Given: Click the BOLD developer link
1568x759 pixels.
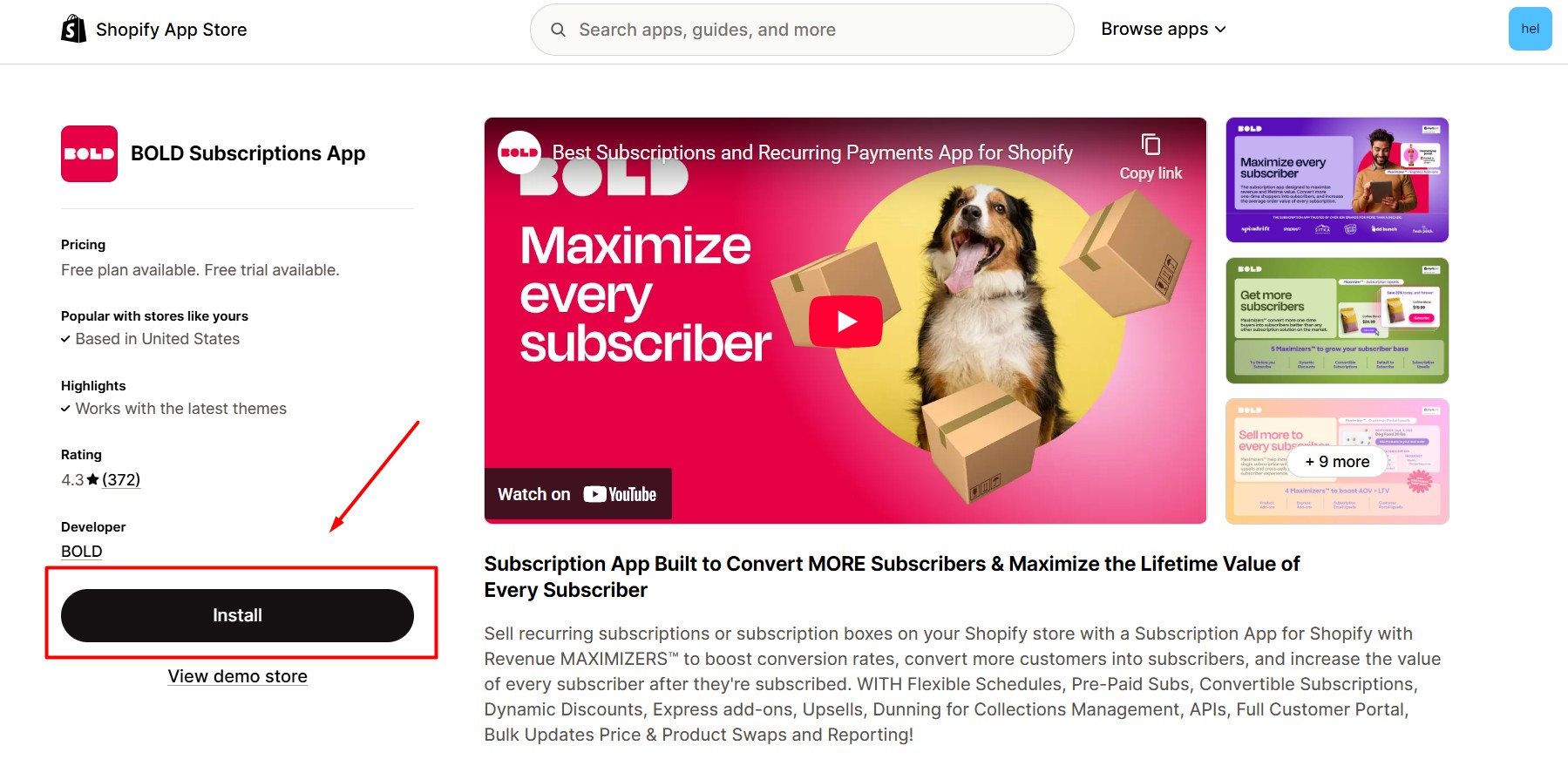Looking at the screenshot, I should (81, 551).
